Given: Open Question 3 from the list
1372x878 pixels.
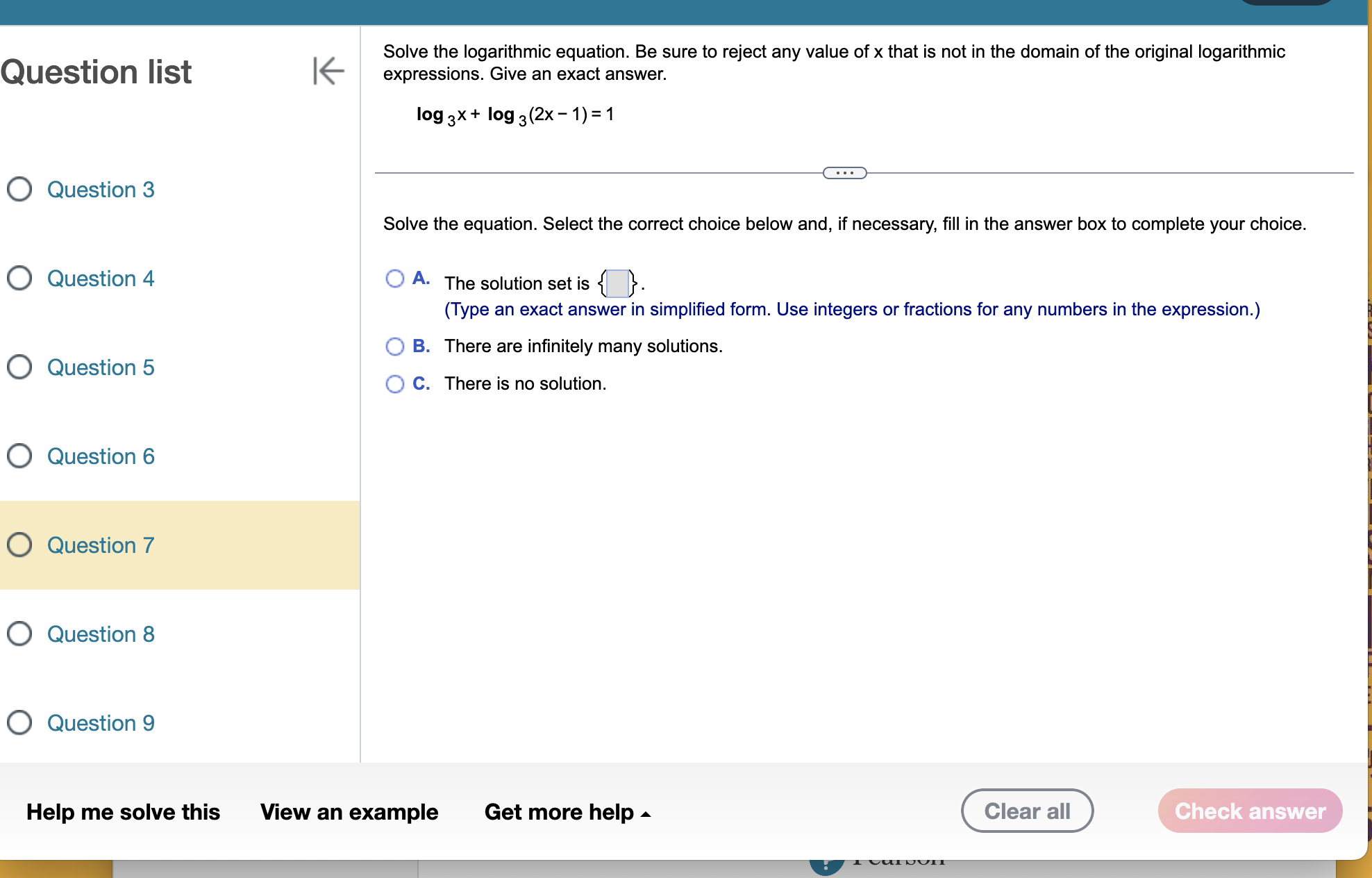Looking at the screenshot, I should (x=101, y=189).
